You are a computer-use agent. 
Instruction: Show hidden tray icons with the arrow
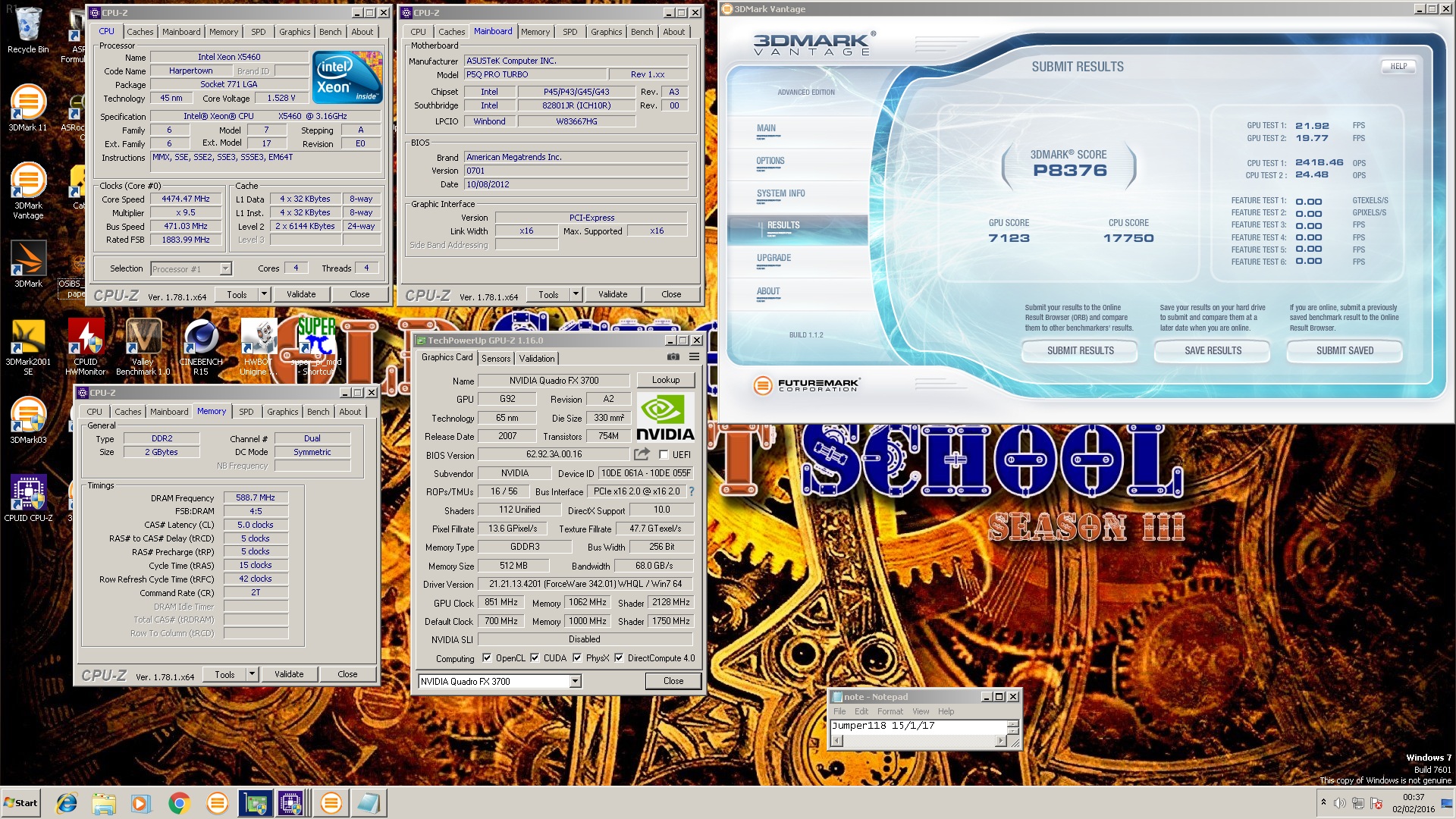(x=1323, y=802)
